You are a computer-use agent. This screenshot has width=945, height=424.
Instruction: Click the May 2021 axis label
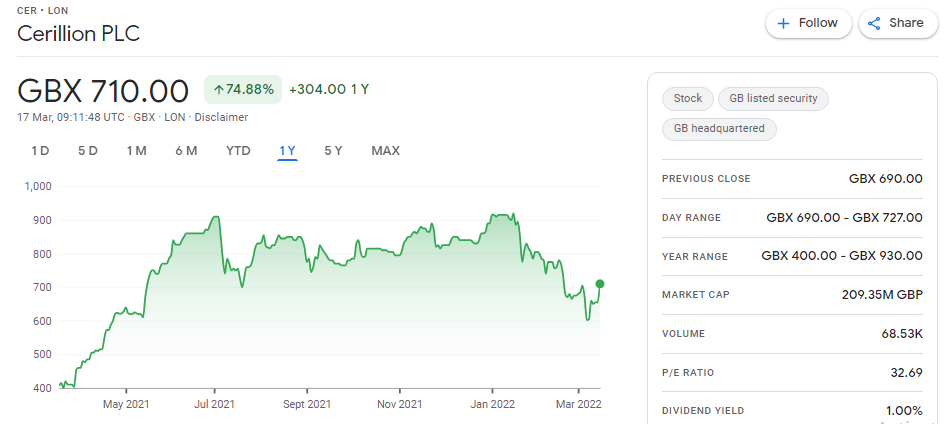point(126,404)
